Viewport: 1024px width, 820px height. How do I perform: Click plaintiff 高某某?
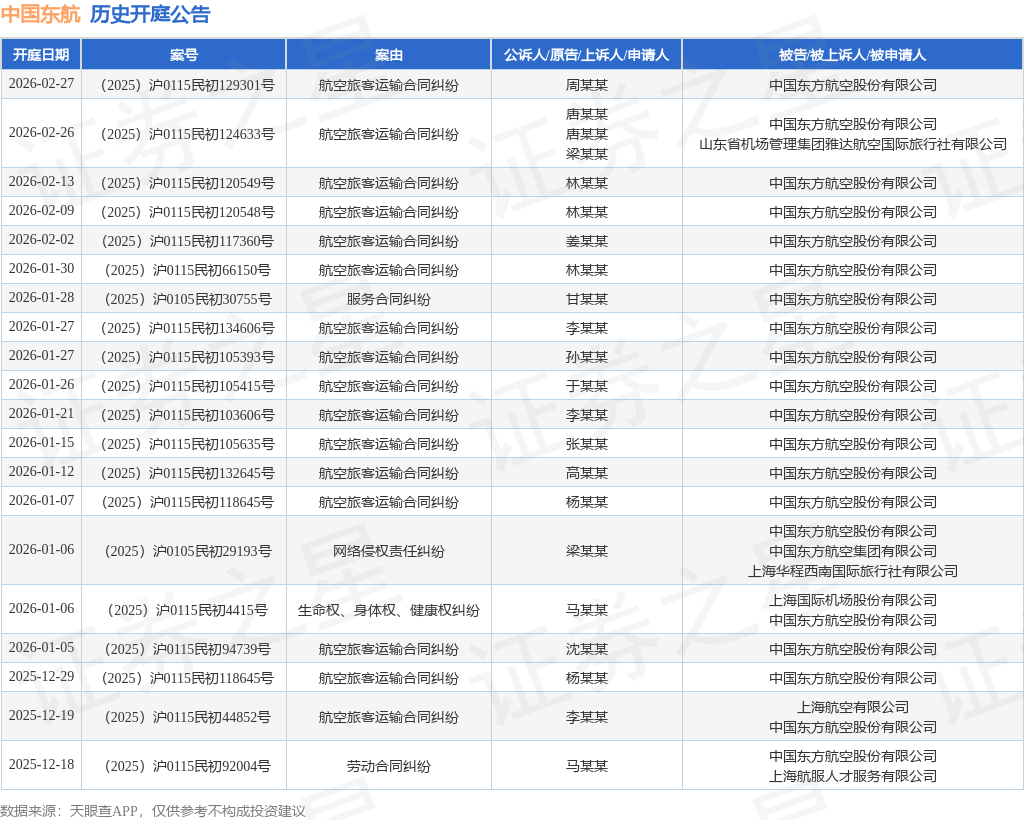pos(586,473)
